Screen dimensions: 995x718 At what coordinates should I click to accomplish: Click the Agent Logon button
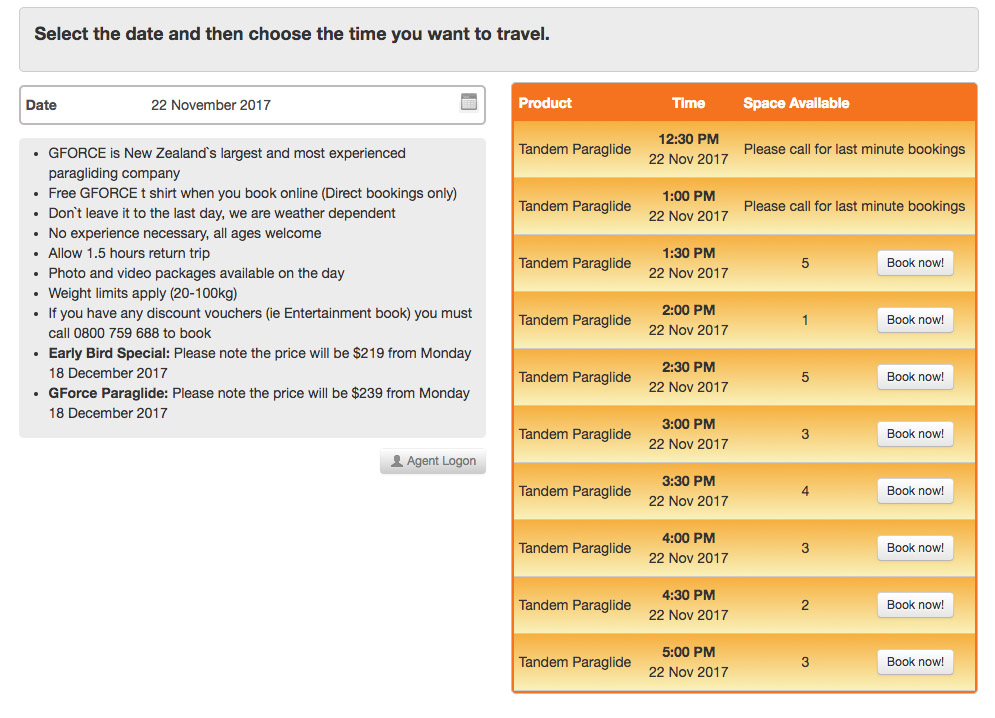point(433,461)
